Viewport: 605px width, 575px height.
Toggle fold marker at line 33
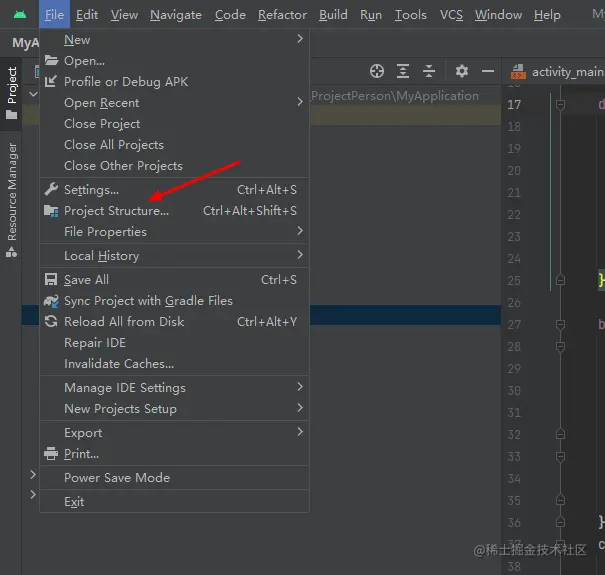[x=560, y=457]
